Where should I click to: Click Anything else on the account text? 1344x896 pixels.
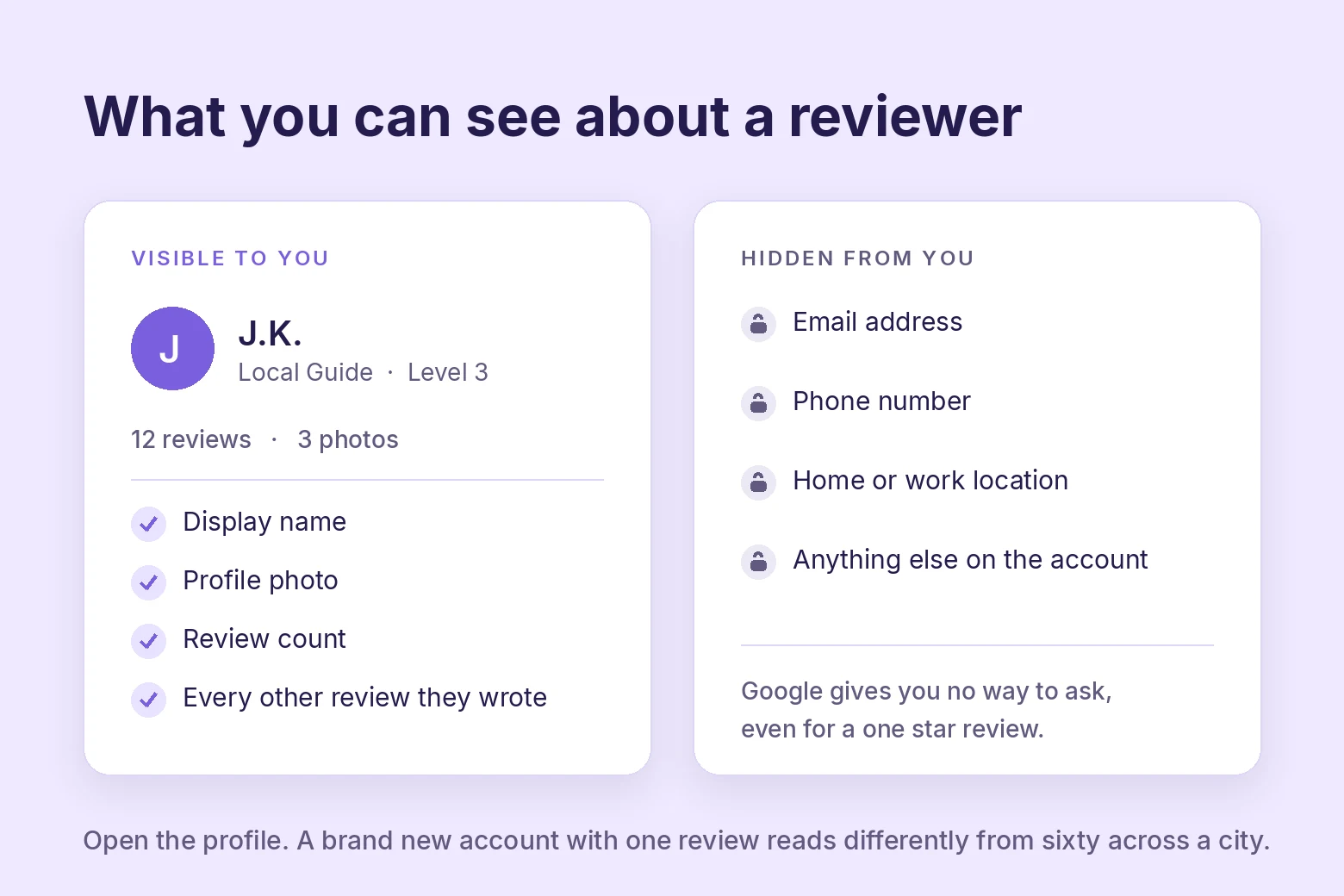(970, 560)
